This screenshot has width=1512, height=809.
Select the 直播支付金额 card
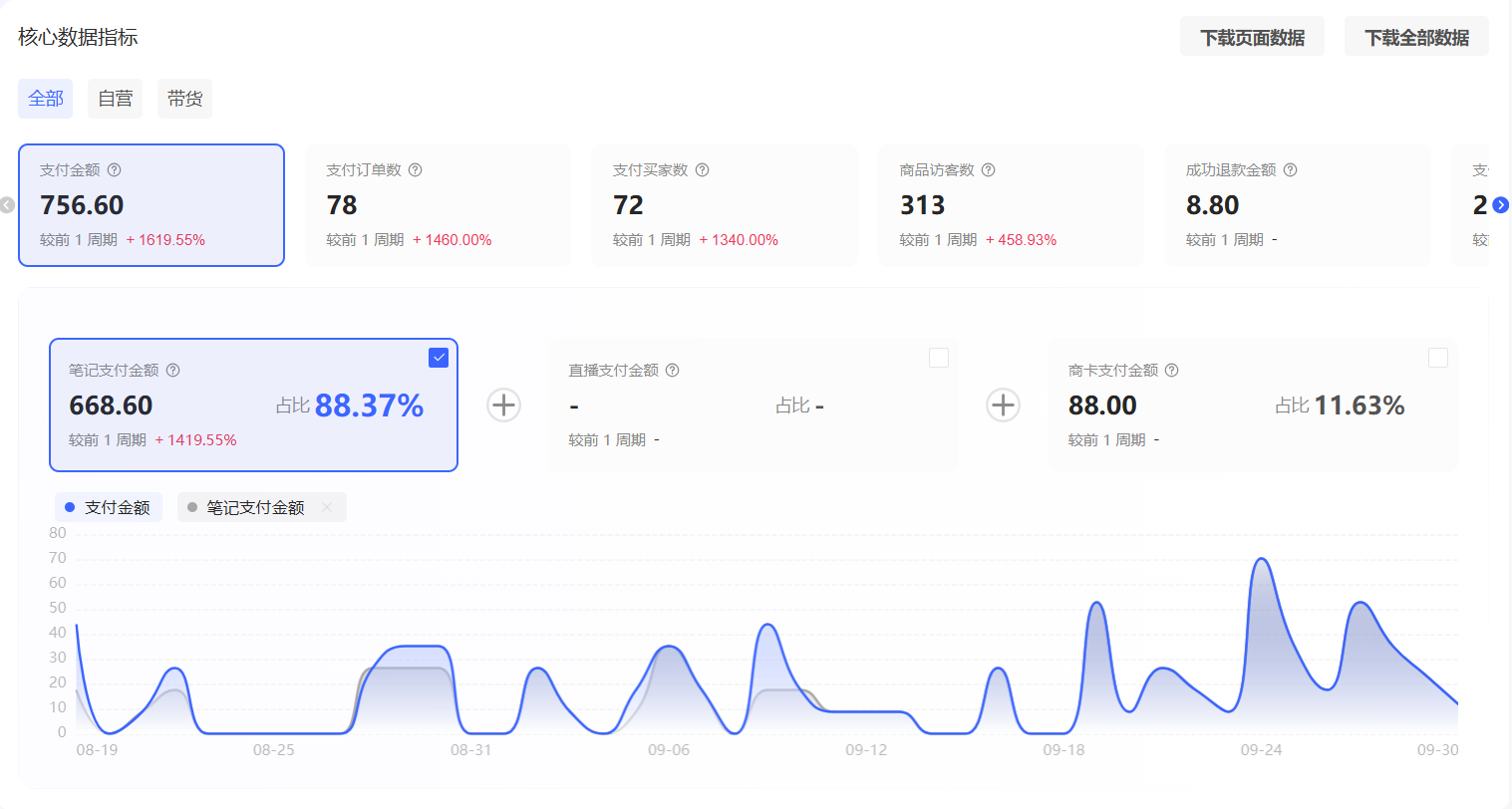click(x=754, y=404)
